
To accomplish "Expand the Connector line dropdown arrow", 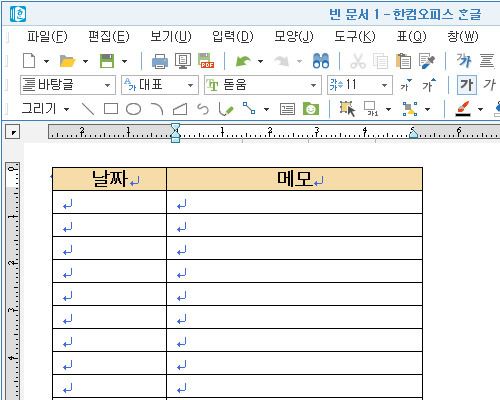I will (x=266, y=109).
